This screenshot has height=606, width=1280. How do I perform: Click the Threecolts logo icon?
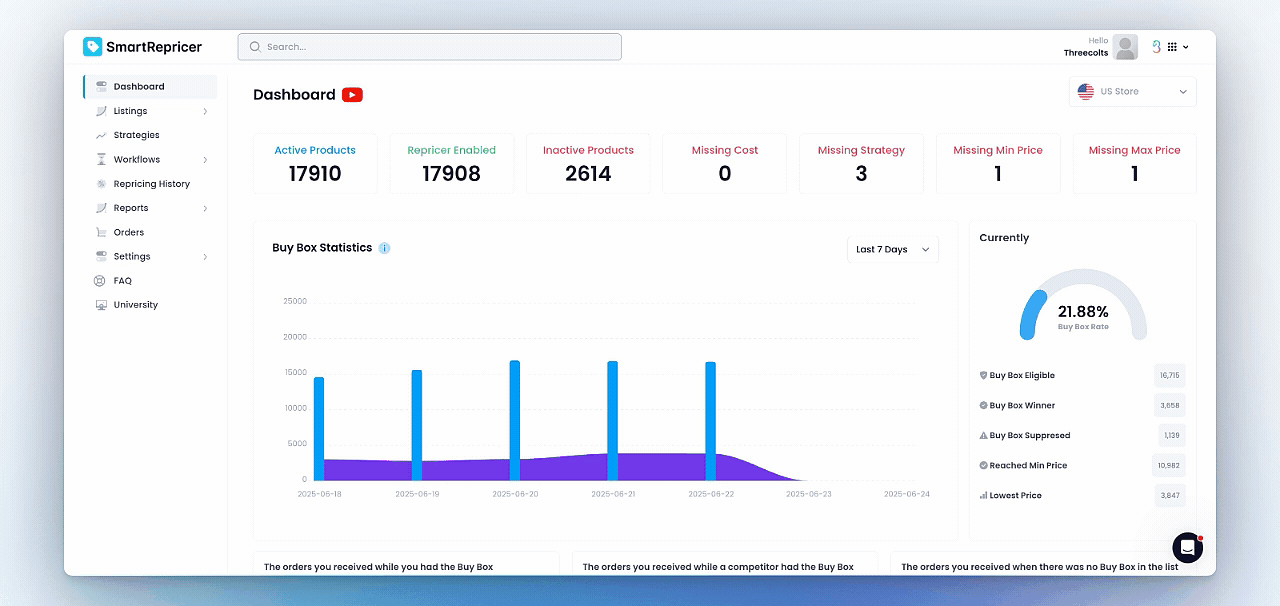1156,47
